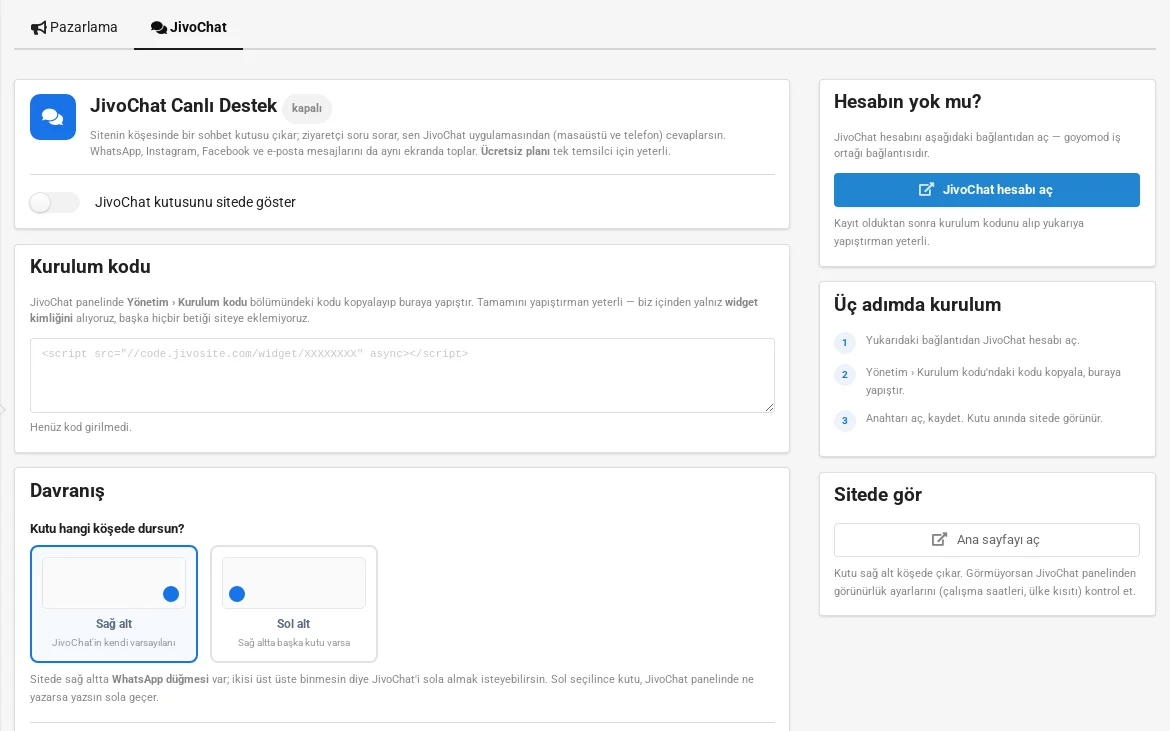Click the 'Henüz kod girilmedi.' status text
This screenshot has height=731, width=1170.
(81, 427)
